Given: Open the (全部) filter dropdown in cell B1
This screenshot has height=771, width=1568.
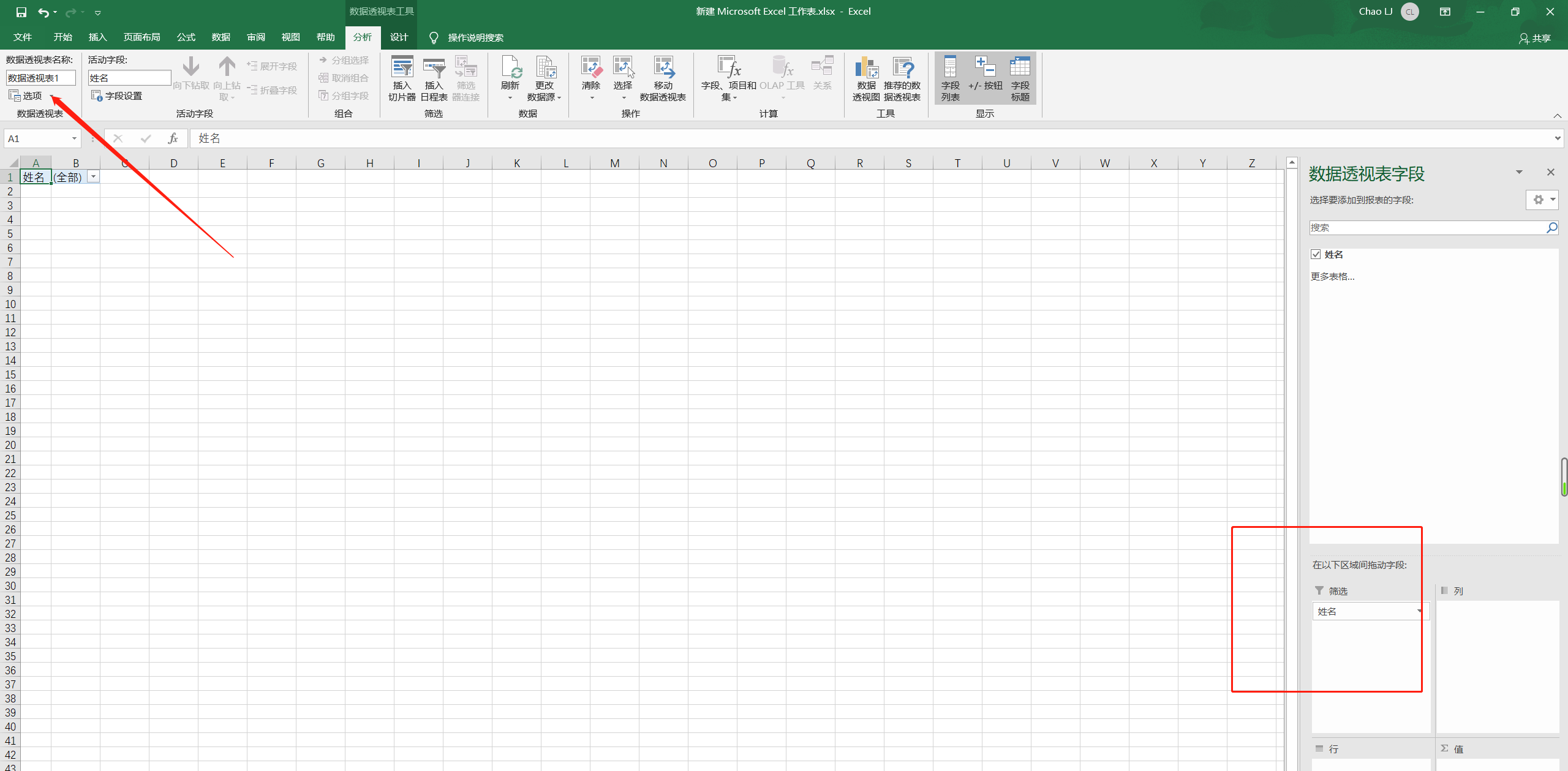Looking at the screenshot, I should (93, 177).
